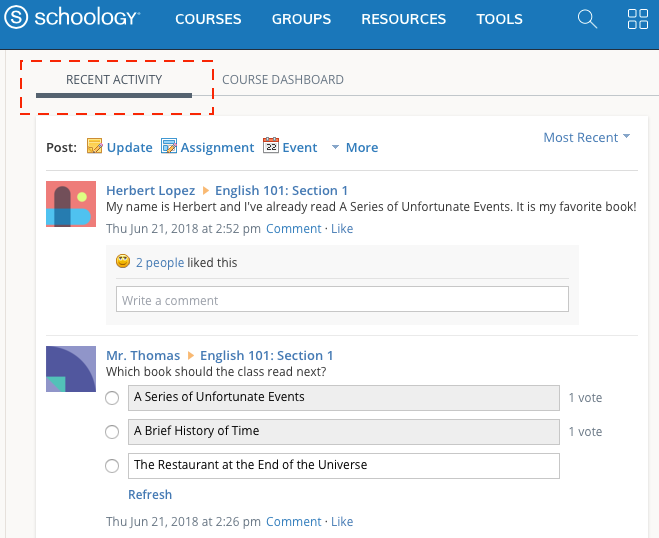This screenshot has width=659, height=538.
Task: Click the Assignment post icon
Action: pos(169,146)
